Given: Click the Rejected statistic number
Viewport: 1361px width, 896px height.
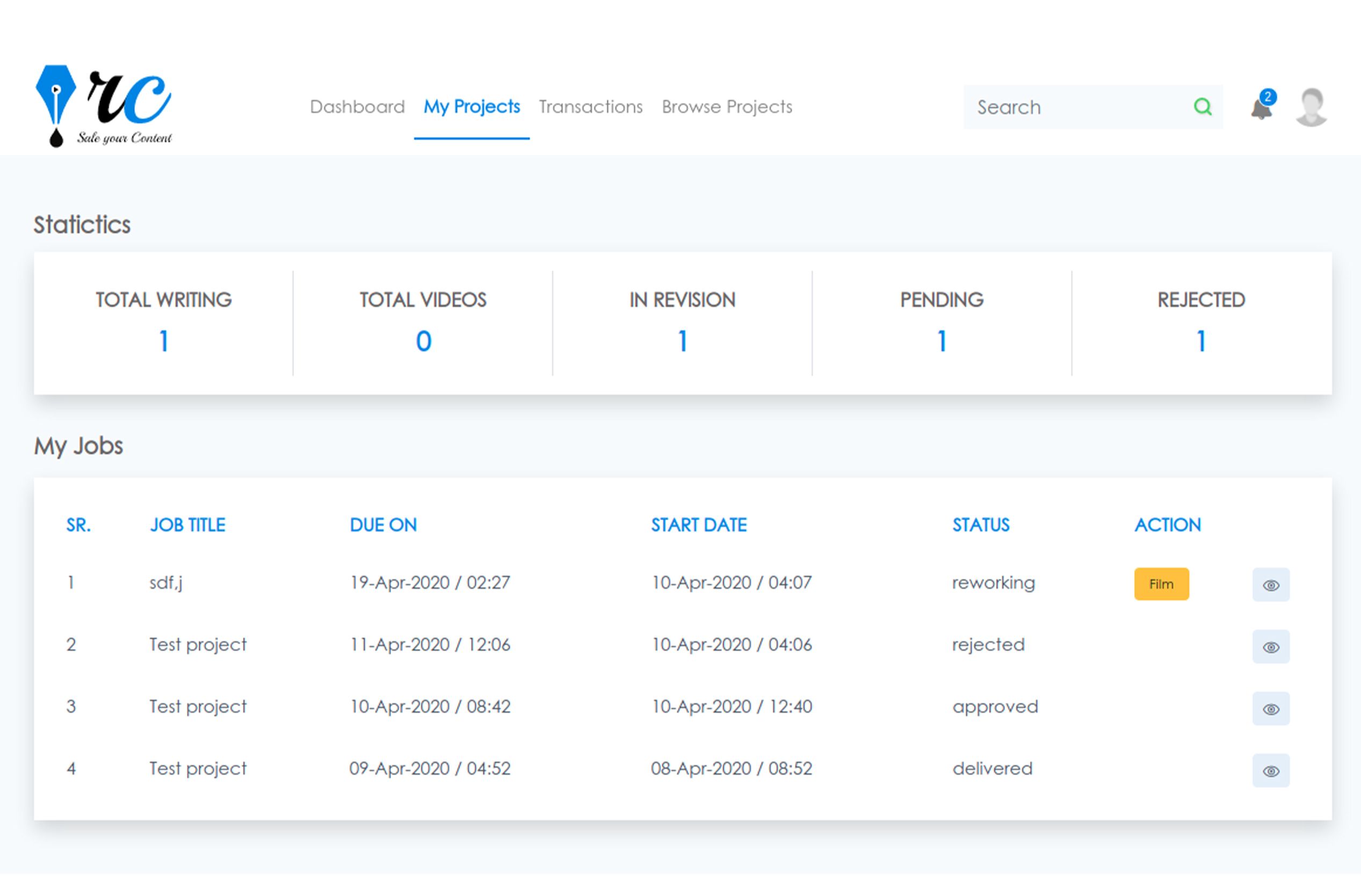Looking at the screenshot, I should (1201, 341).
